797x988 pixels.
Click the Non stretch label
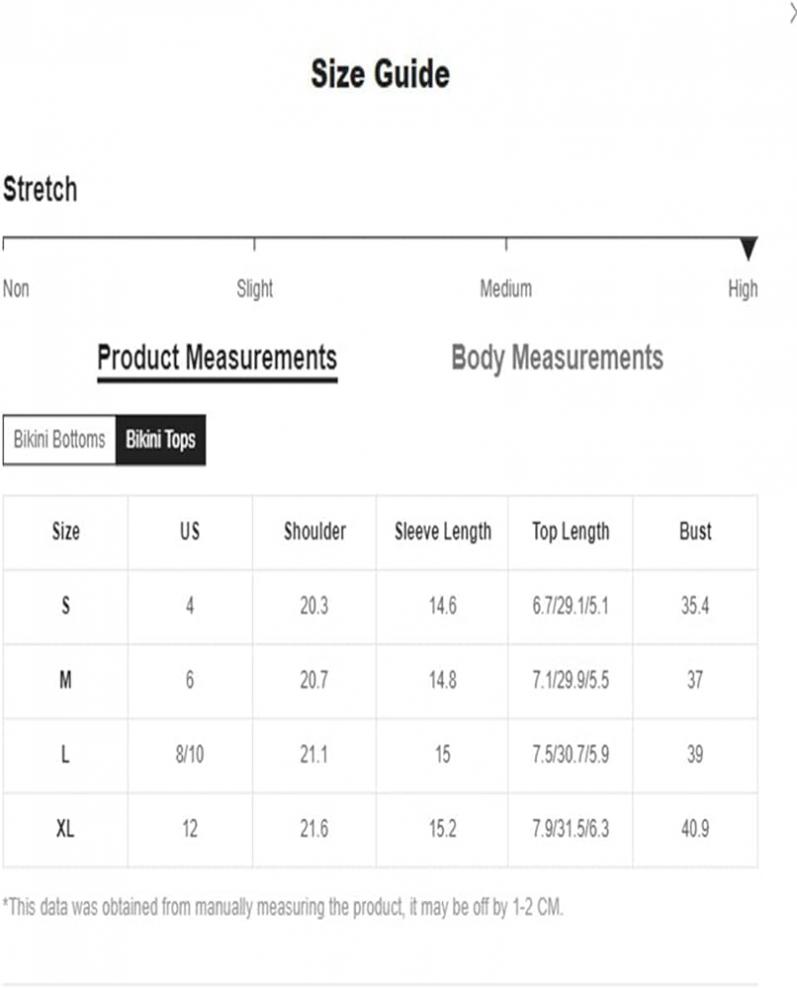16,289
